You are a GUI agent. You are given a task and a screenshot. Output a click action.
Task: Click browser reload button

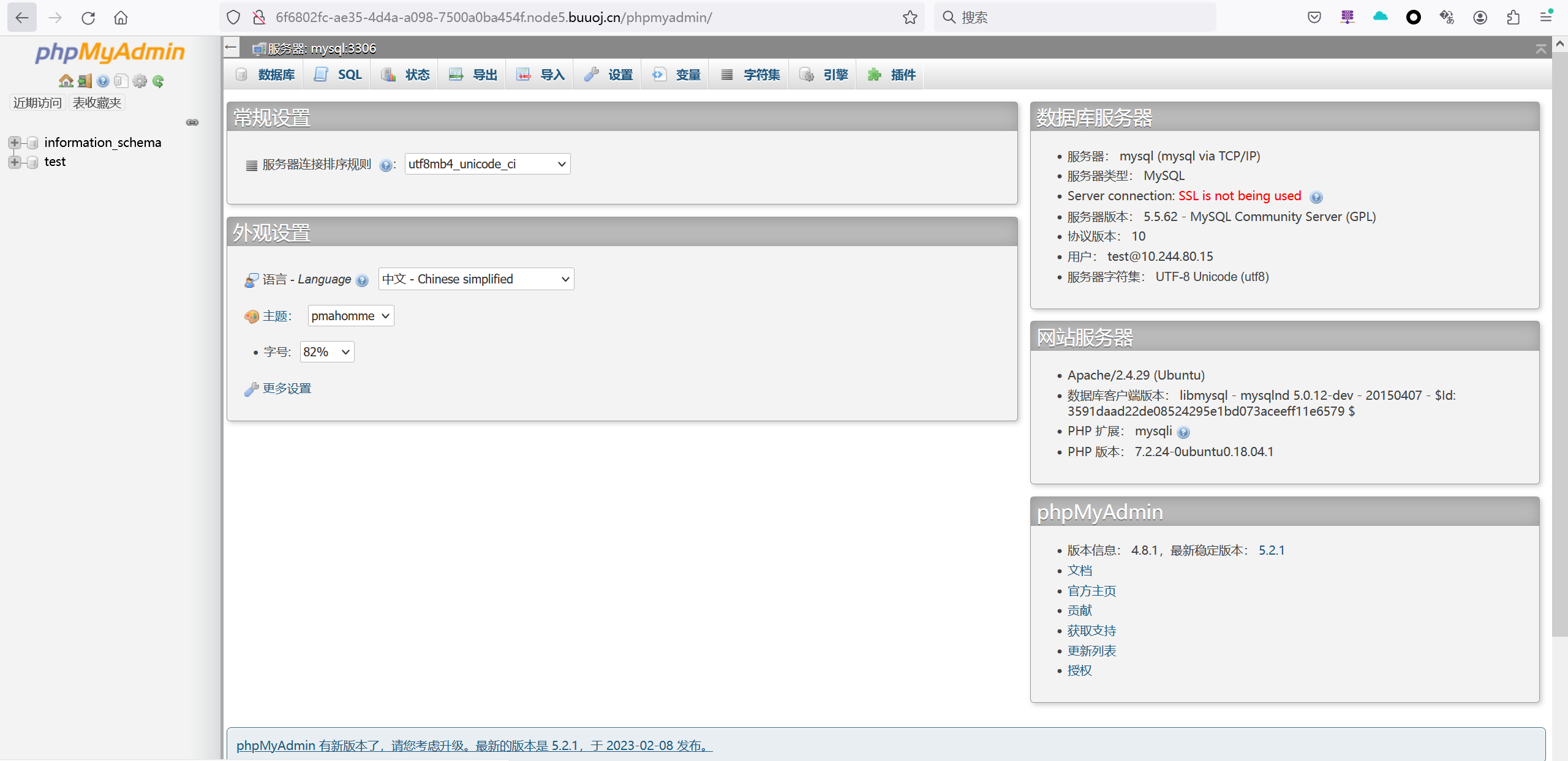coord(88,18)
